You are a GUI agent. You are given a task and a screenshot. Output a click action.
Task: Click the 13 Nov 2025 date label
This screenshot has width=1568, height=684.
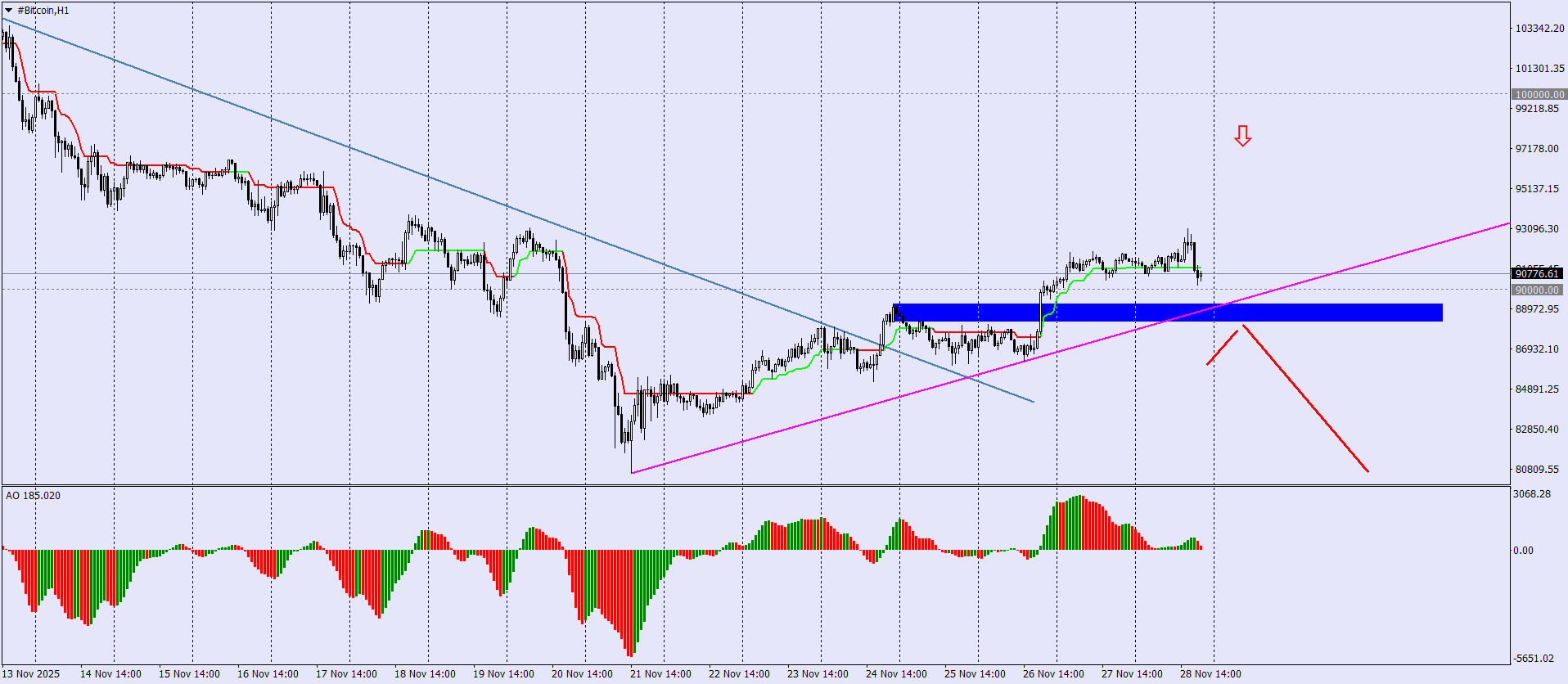pos(31,674)
